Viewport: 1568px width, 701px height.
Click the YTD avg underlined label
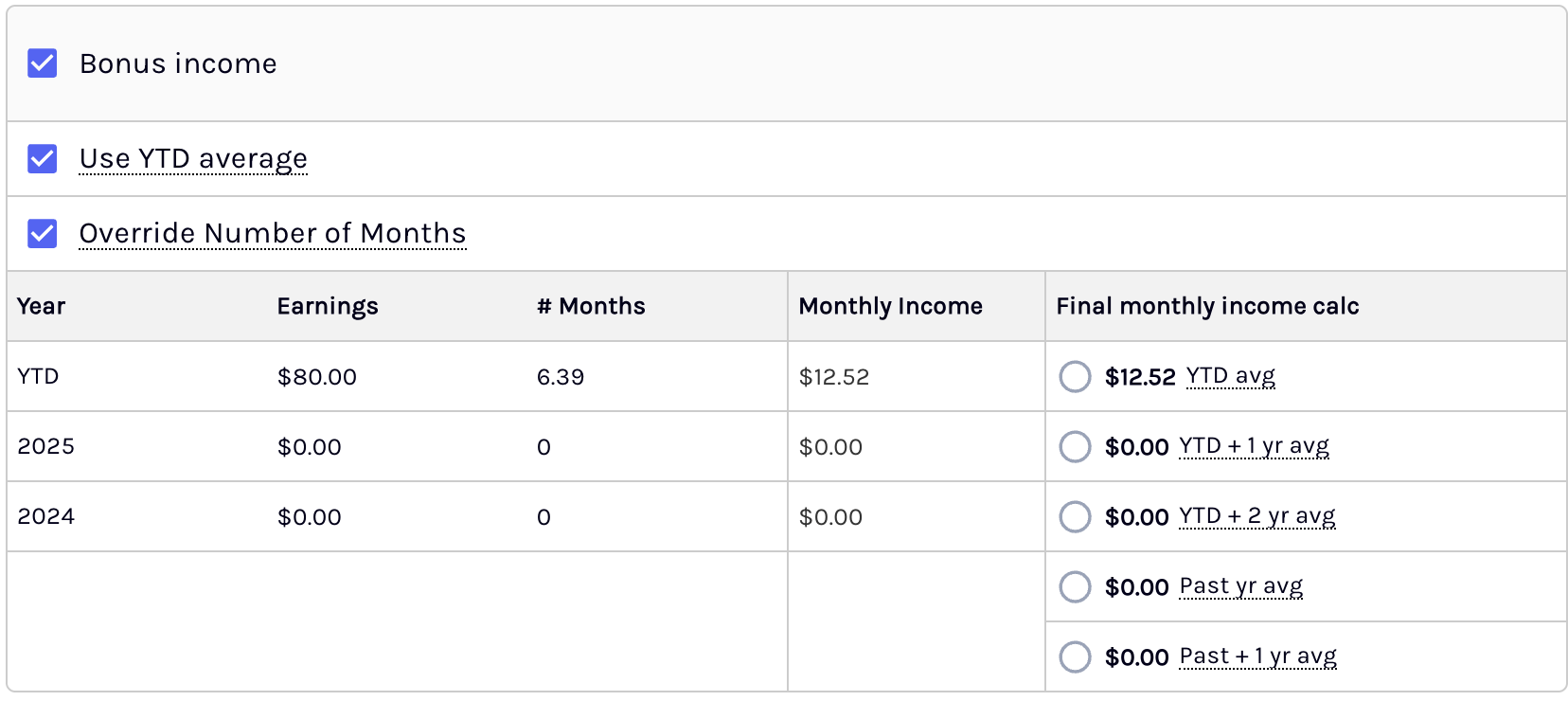[x=1230, y=376]
